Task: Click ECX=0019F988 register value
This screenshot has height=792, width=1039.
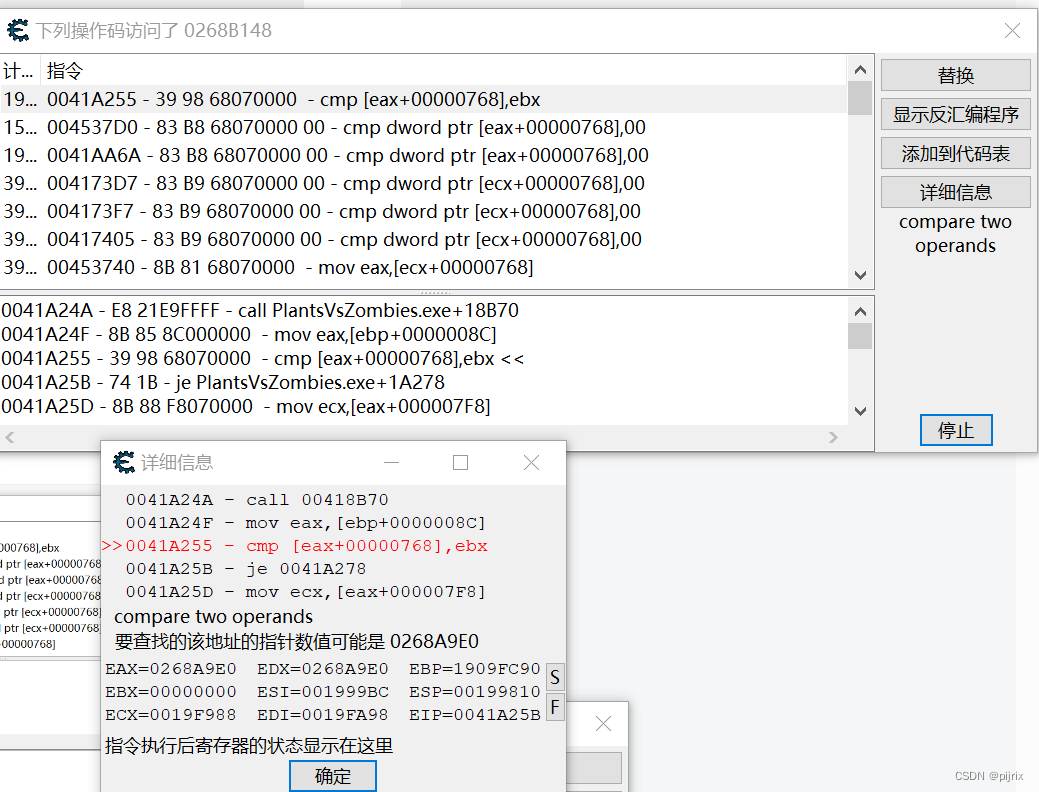Action: pos(171,715)
